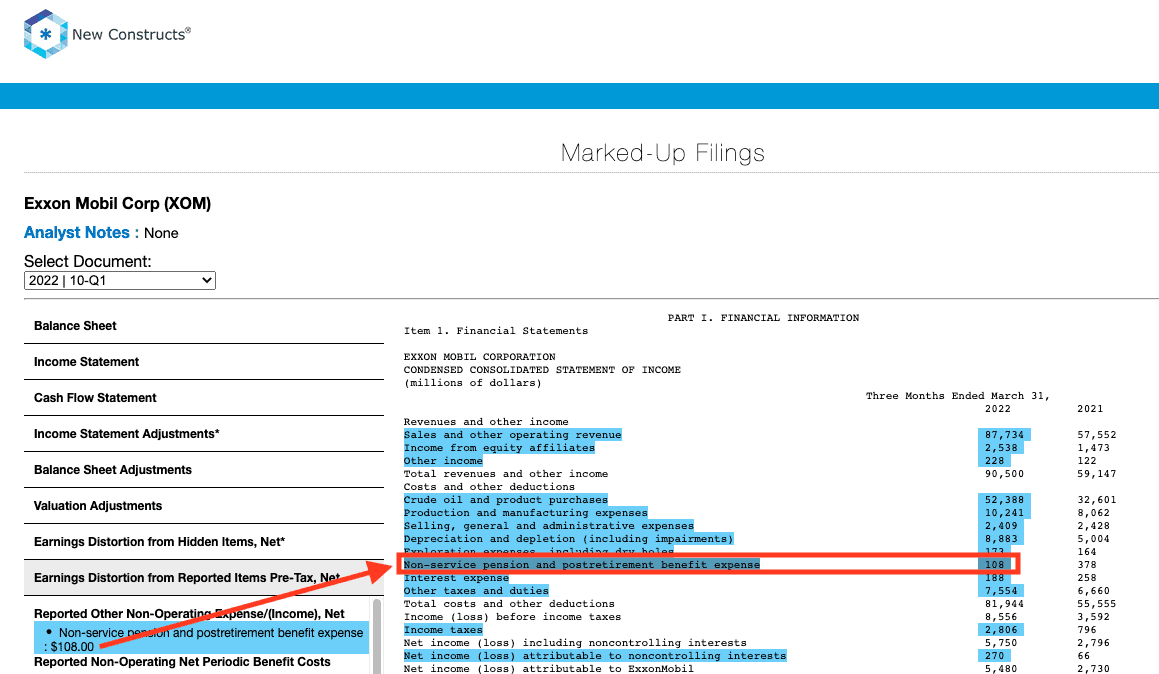Click highlighted Income from equity affiliates line
Screen dimensions: 1159x674
pyautogui.click(x=499, y=448)
